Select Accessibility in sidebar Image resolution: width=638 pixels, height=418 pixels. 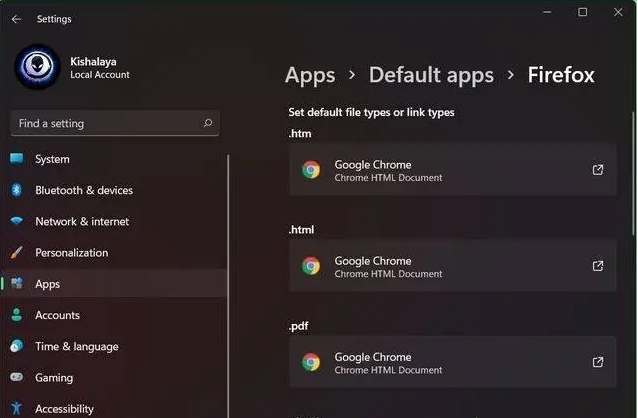[64, 408]
